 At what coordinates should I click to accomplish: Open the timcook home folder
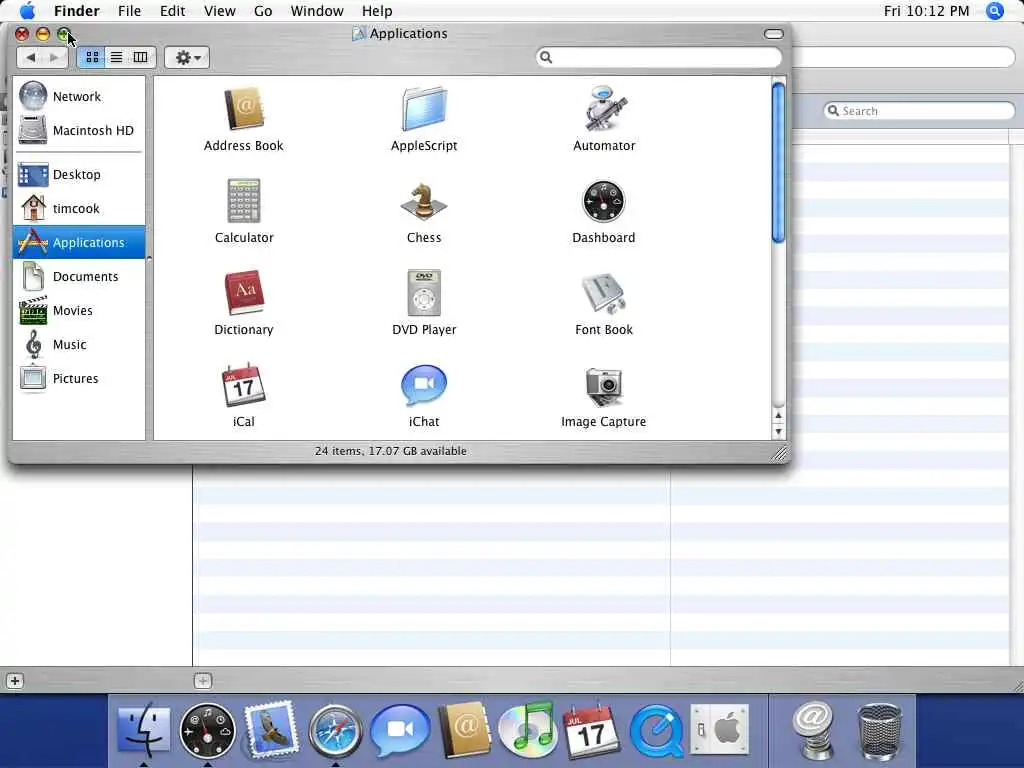(x=79, y=208)
